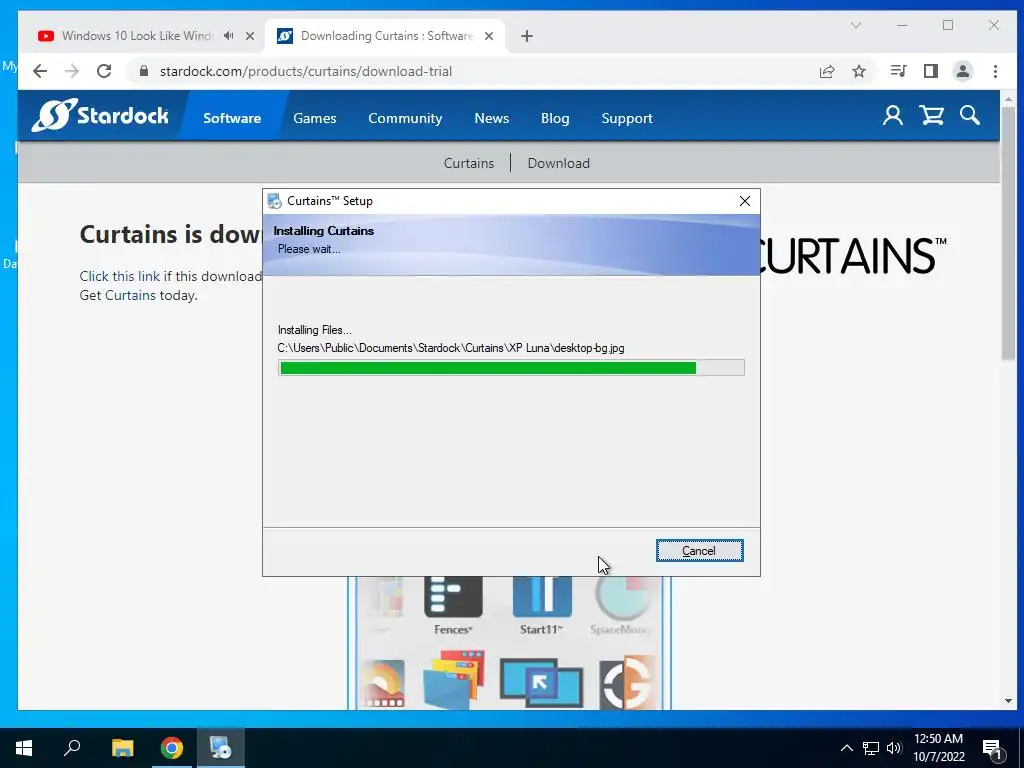This screenshot has height=768, width=1024.
Task: Open the Software menu on Stardock
Action: pyautogui.click(x=232, y=118)
